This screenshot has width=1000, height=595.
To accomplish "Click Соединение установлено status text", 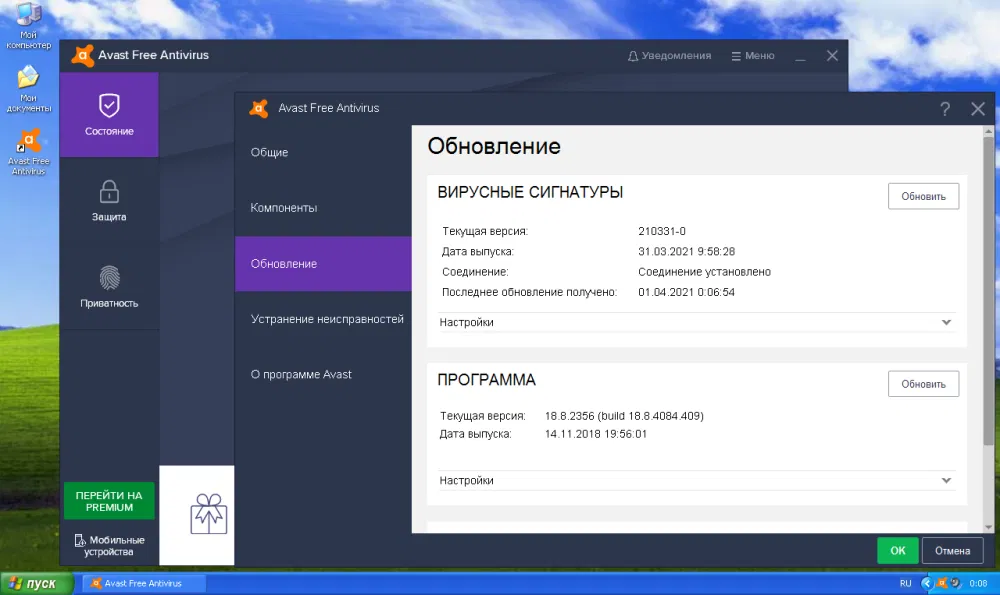I will [704, 272].
